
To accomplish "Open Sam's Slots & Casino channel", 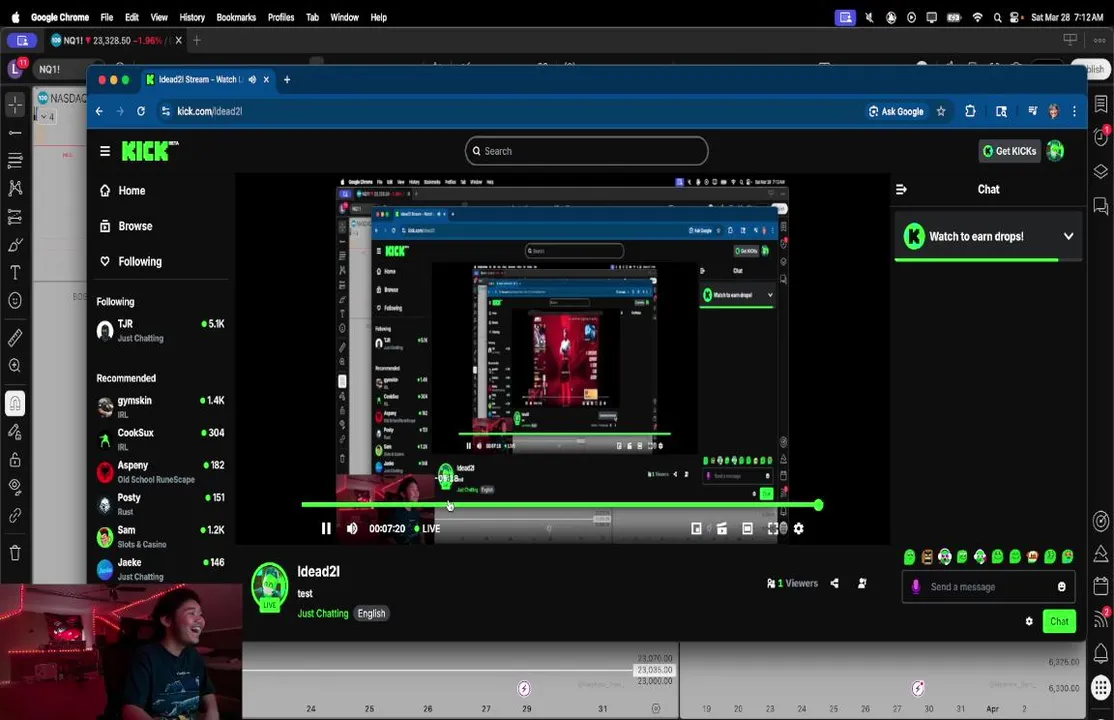I will pos(161,537).
